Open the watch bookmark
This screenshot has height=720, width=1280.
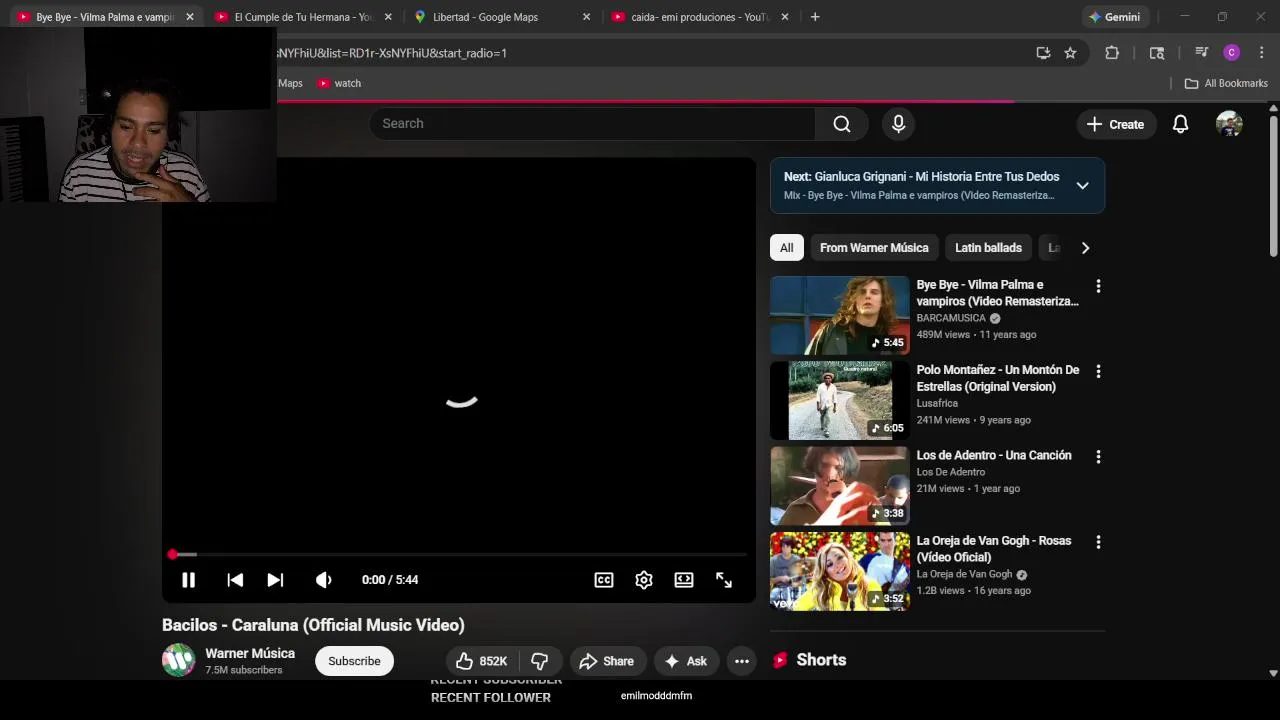pos(339,83)
